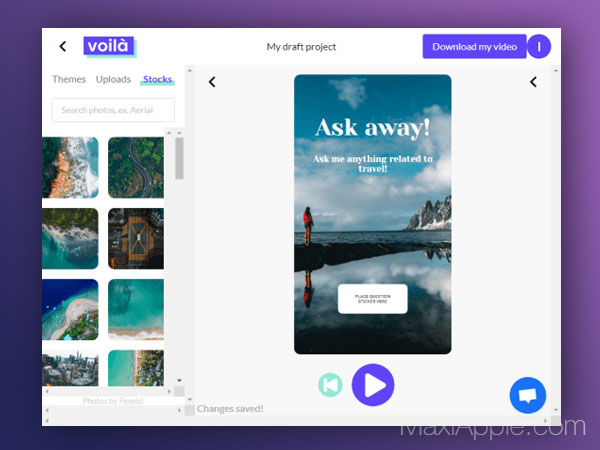Pick the teal sea sandy beach photo
600x450 pixels.
point(136,310)
